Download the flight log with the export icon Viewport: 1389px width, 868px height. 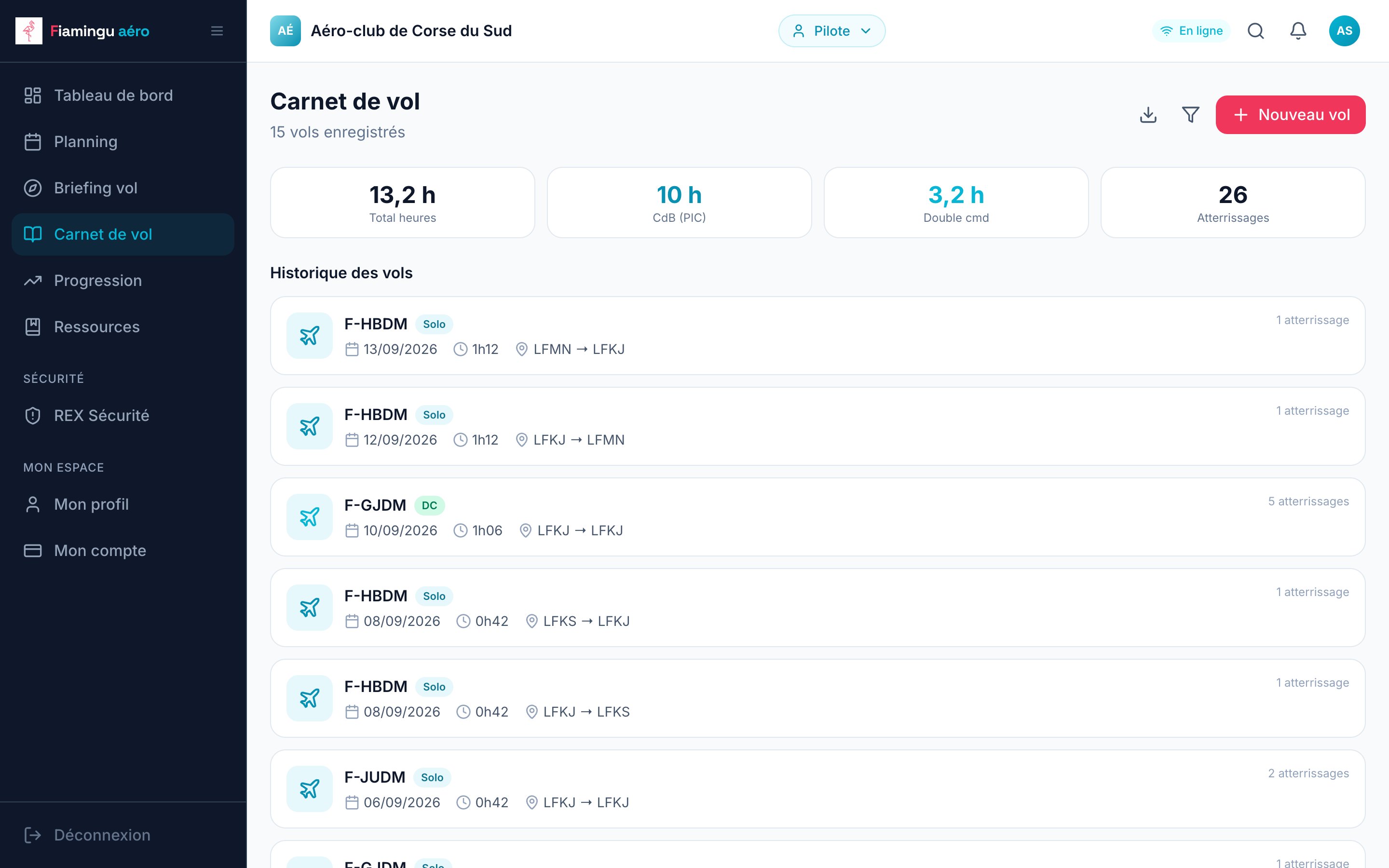[x=1148, y=115]
